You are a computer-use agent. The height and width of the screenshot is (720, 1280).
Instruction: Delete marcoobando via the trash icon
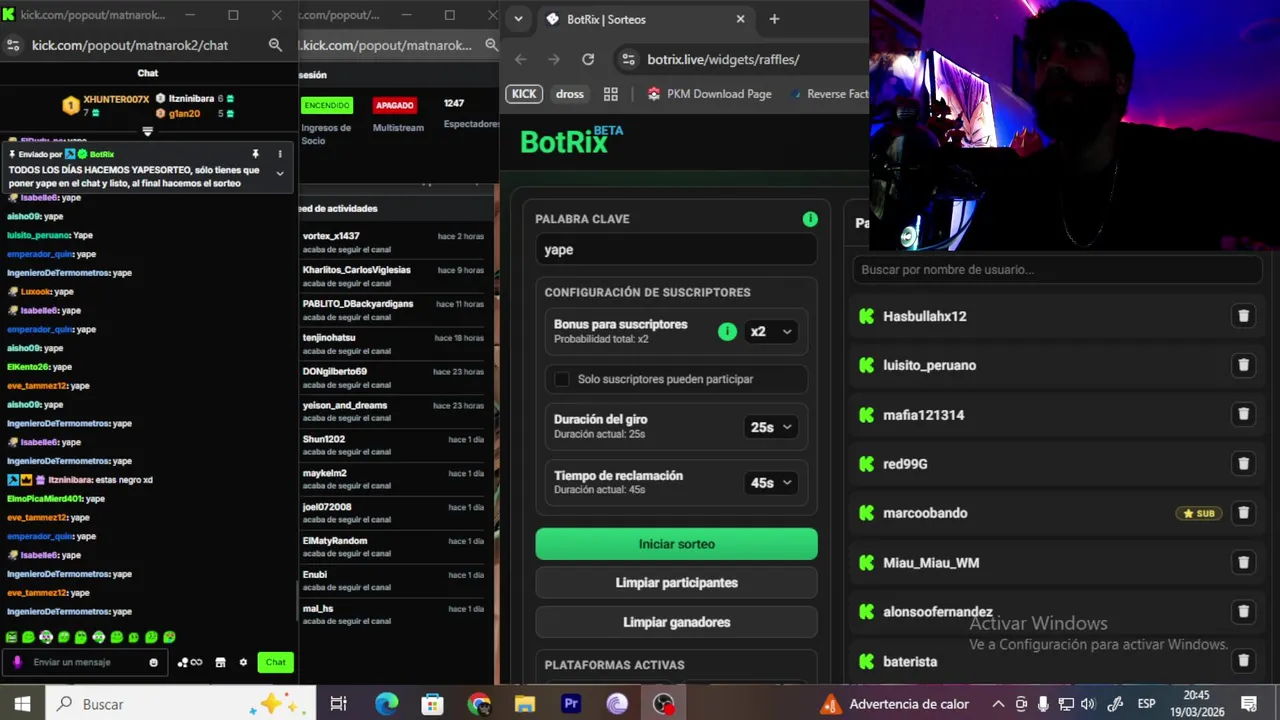pyautogui.click(x=1243, y=513)
